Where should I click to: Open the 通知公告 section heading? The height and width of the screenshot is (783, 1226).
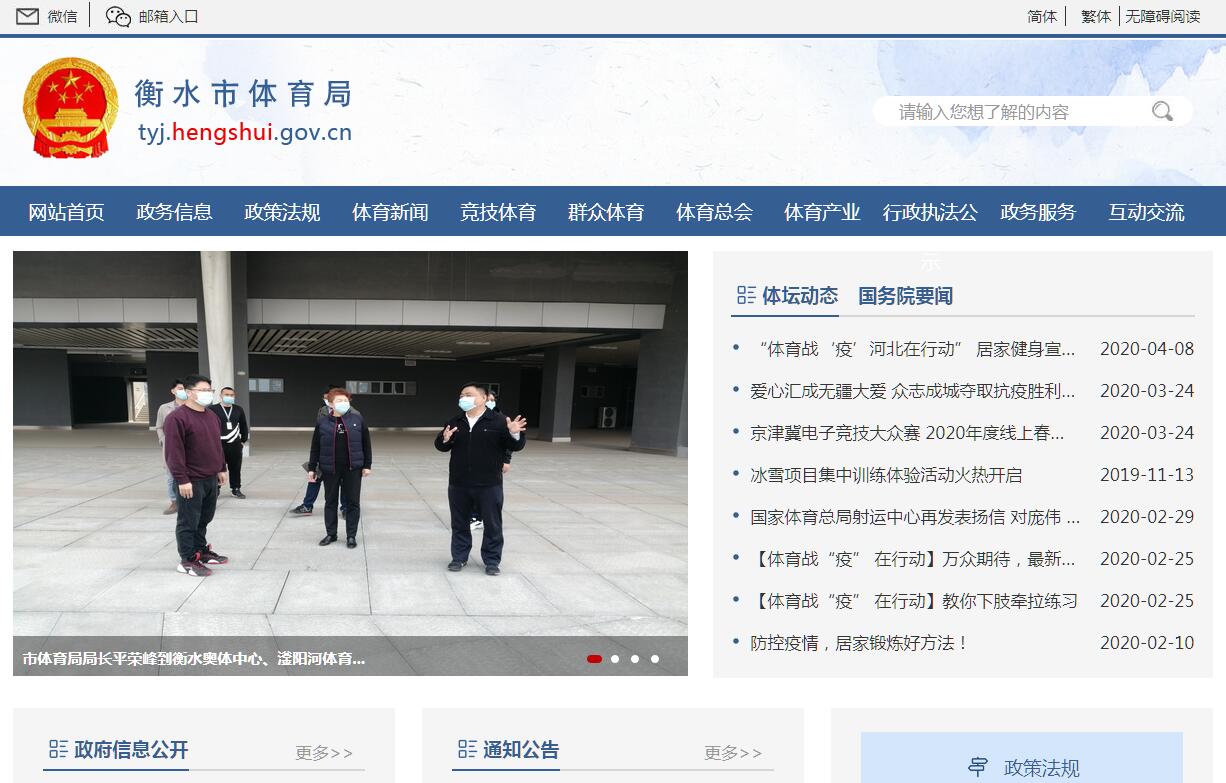point(521,750)
